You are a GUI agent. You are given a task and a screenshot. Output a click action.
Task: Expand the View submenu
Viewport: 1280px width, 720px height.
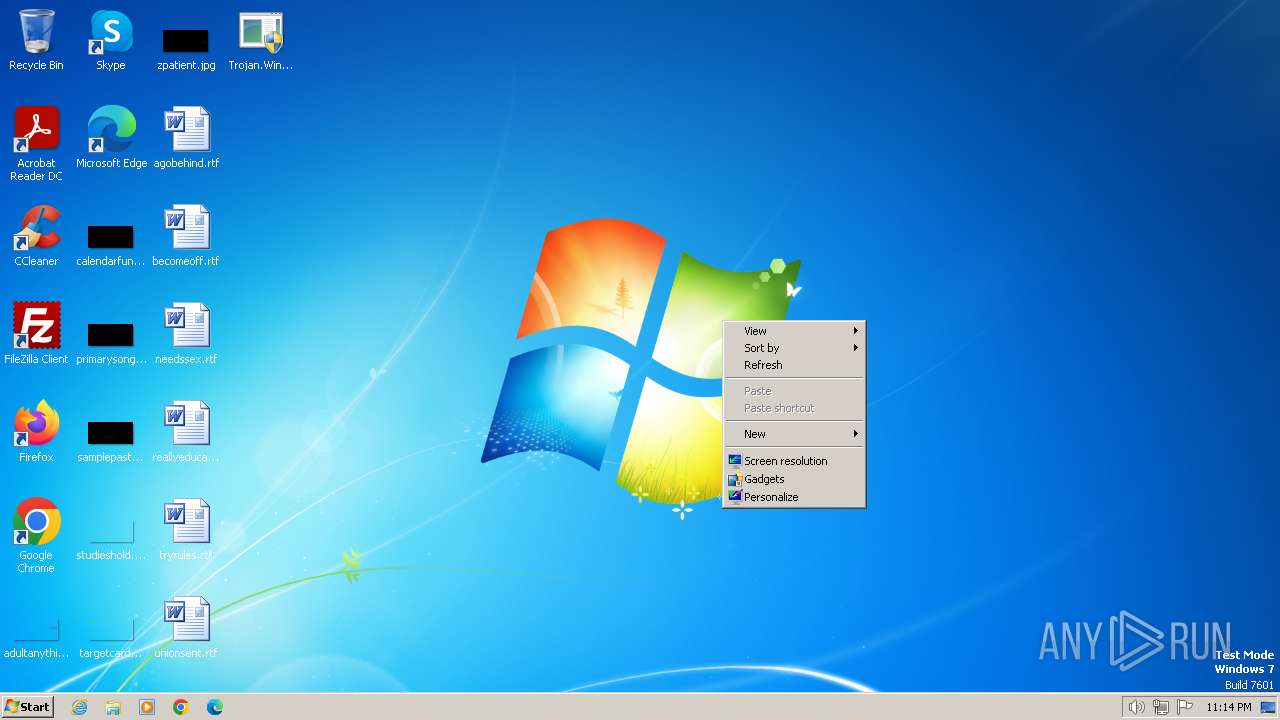click(x=794, y=331)
